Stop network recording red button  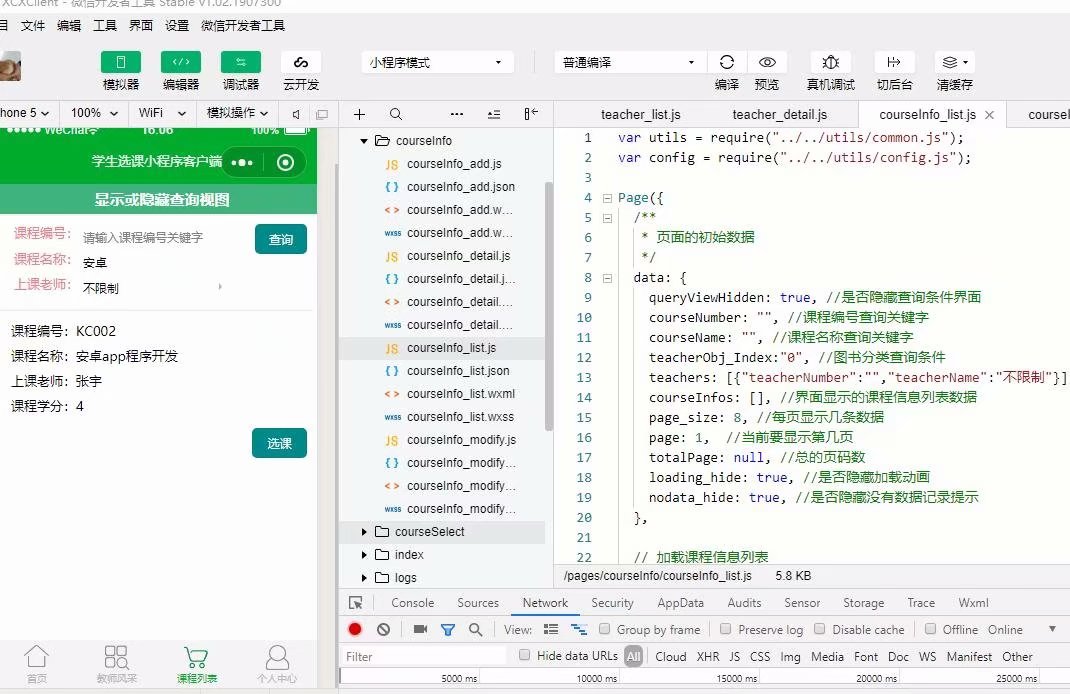[x=355, y=629]
